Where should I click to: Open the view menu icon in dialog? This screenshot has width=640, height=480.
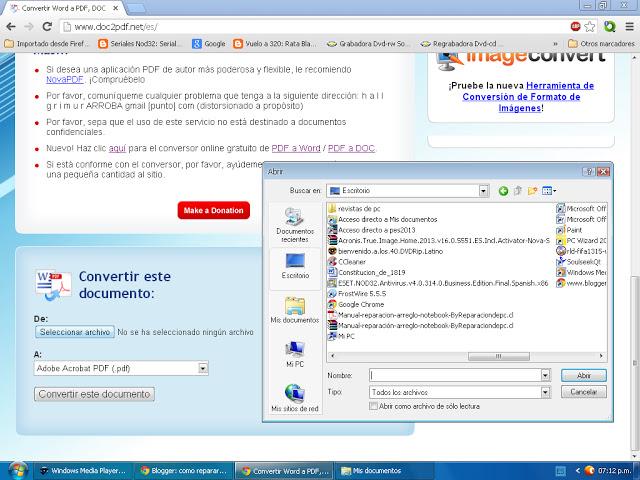(x=549, y=191)
